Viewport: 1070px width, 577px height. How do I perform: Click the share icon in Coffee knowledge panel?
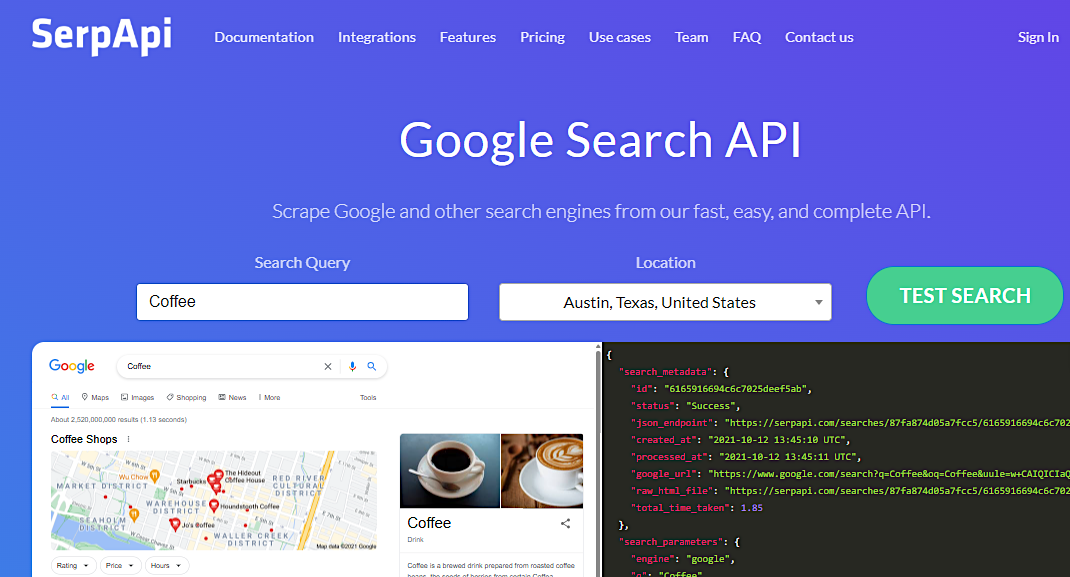pos(565,523)
